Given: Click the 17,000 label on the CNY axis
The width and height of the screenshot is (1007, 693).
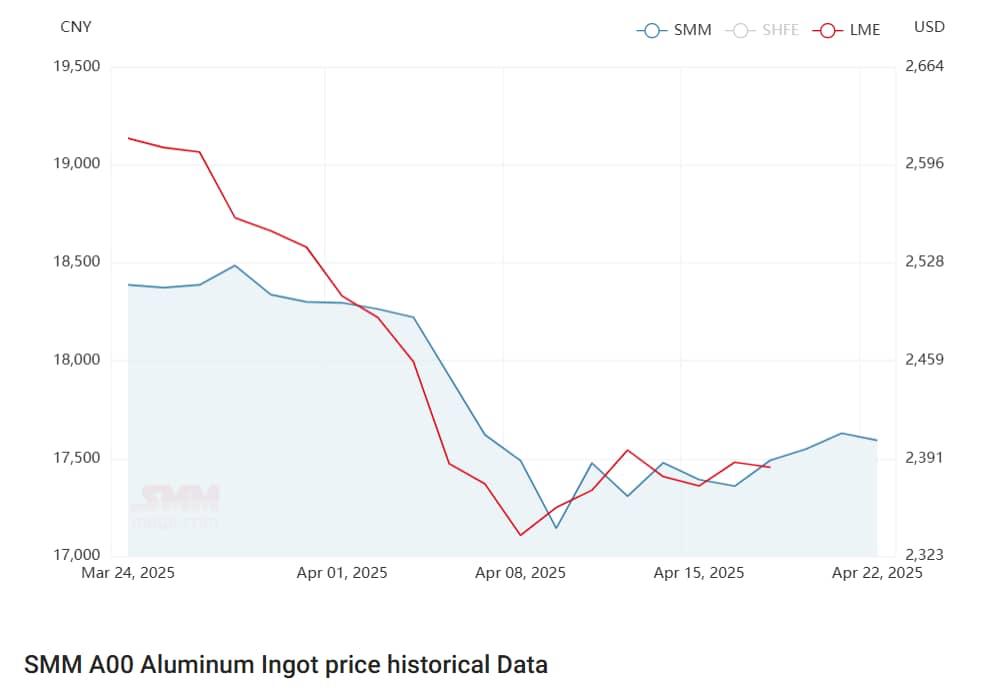Looking at the screenshot, I should tap(76, 556).
